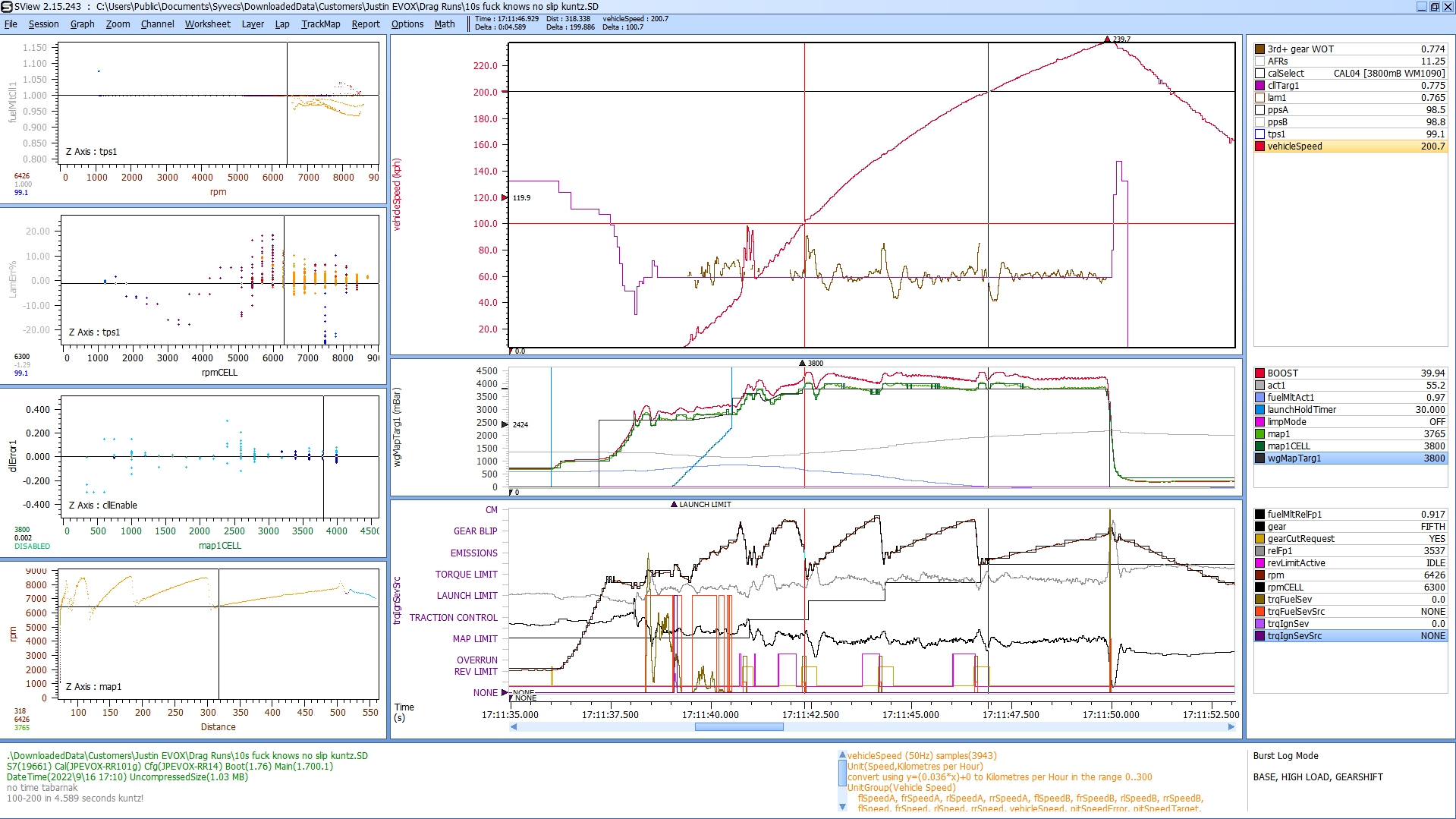Open the Worksheet menu
Viewport: 1456px width, 819px height.
click(x=207, y=24)
